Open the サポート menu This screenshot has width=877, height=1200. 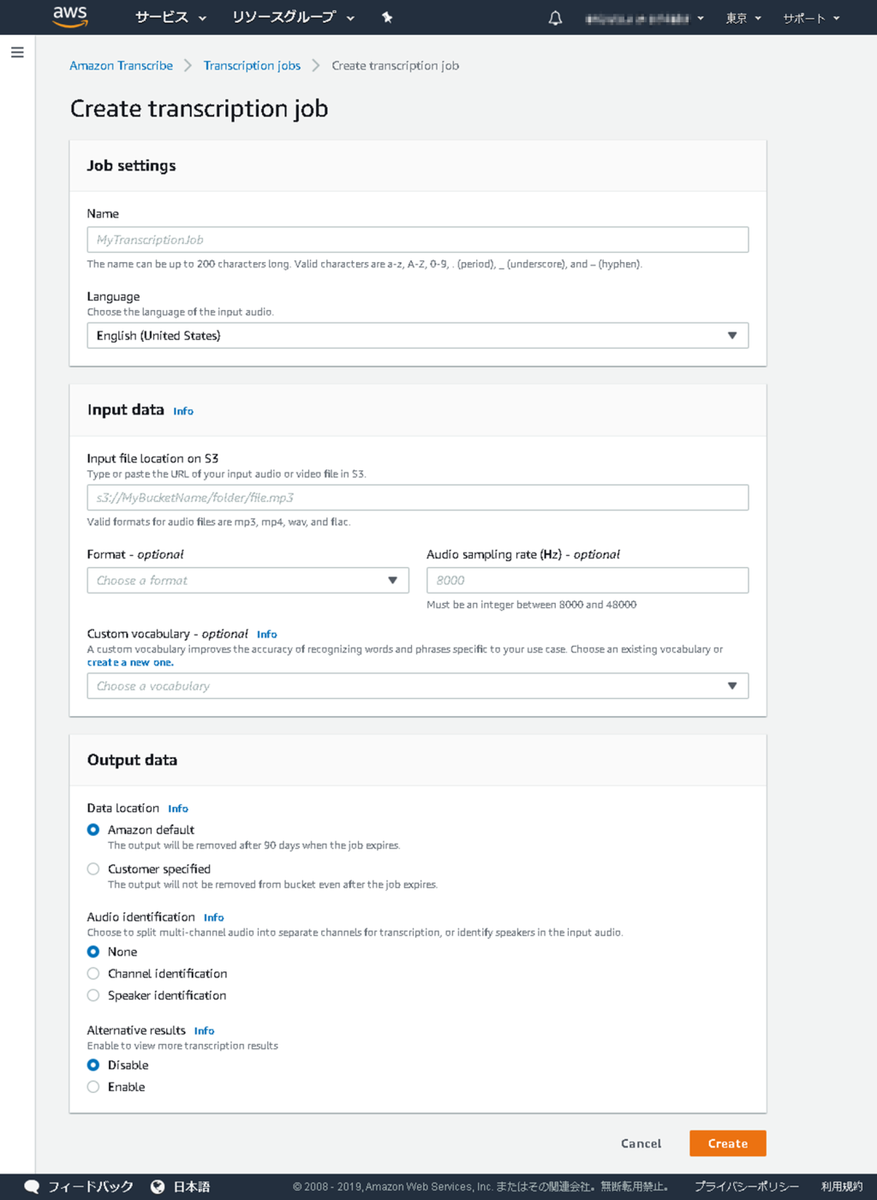tap(811, 18)
